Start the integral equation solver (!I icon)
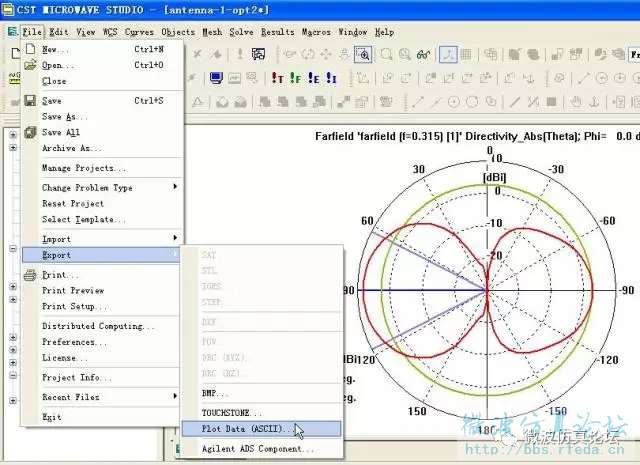The height and width of the screenshot is (465, 640). pos(331,78)
